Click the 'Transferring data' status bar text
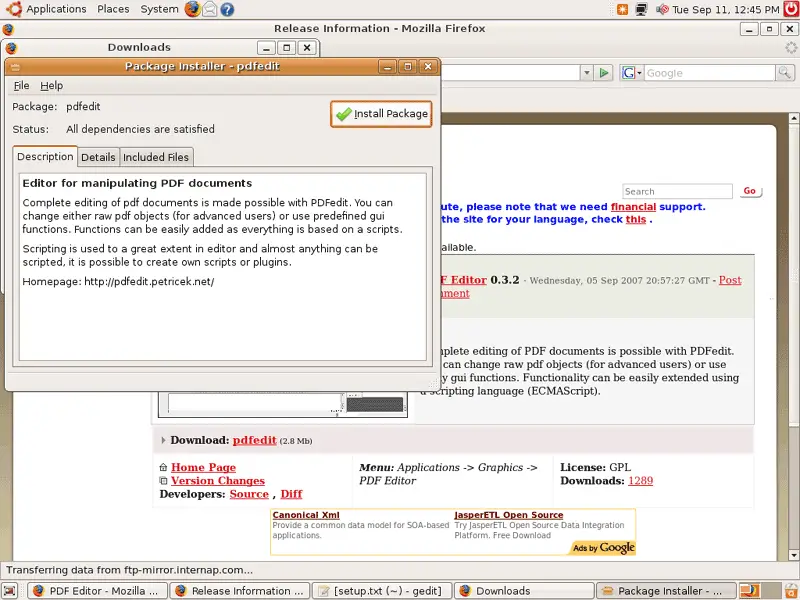 pos(130,570)
